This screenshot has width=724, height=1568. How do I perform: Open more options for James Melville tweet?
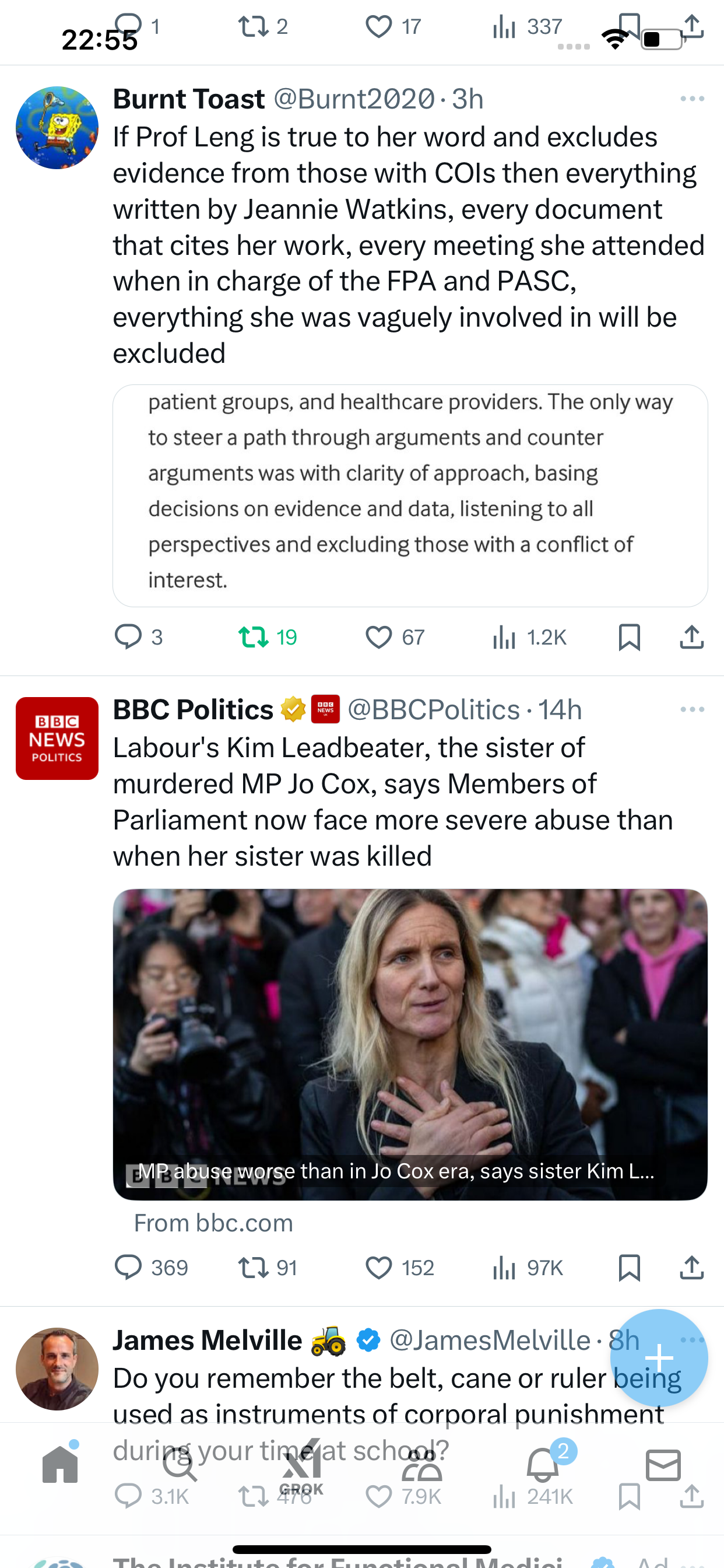[693, 1339]
